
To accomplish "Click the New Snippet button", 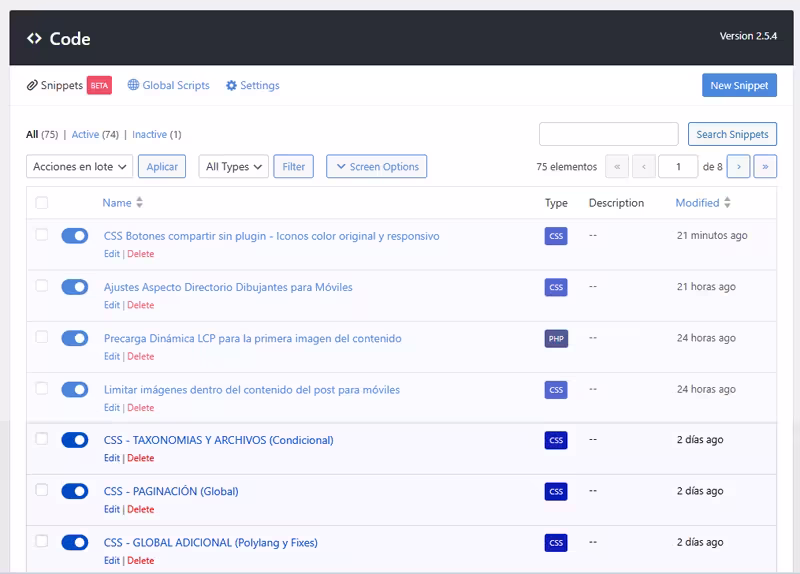I will (x=739, y=86).
